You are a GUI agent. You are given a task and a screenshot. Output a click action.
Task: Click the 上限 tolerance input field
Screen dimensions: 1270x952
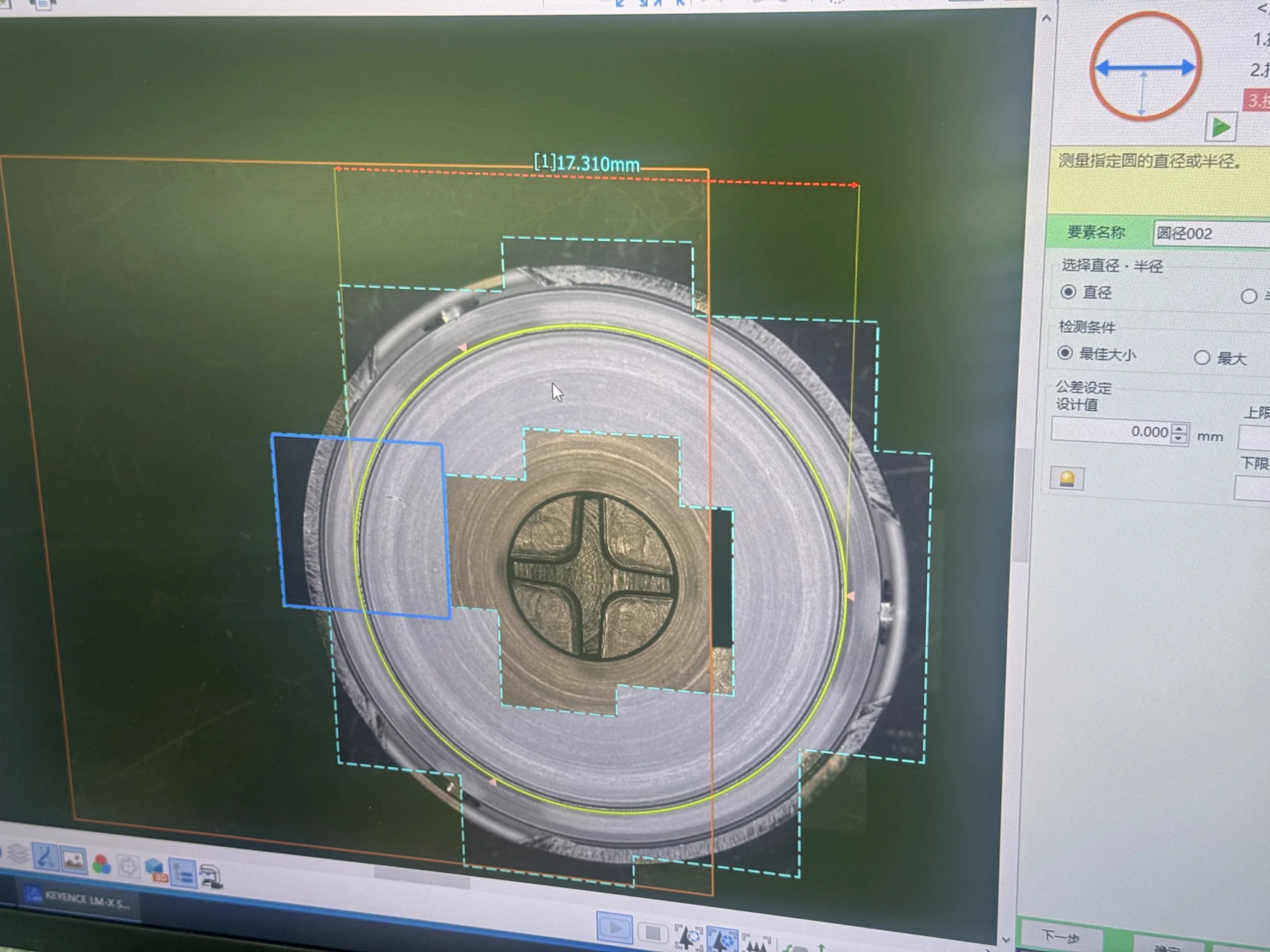click(1254, 437)
